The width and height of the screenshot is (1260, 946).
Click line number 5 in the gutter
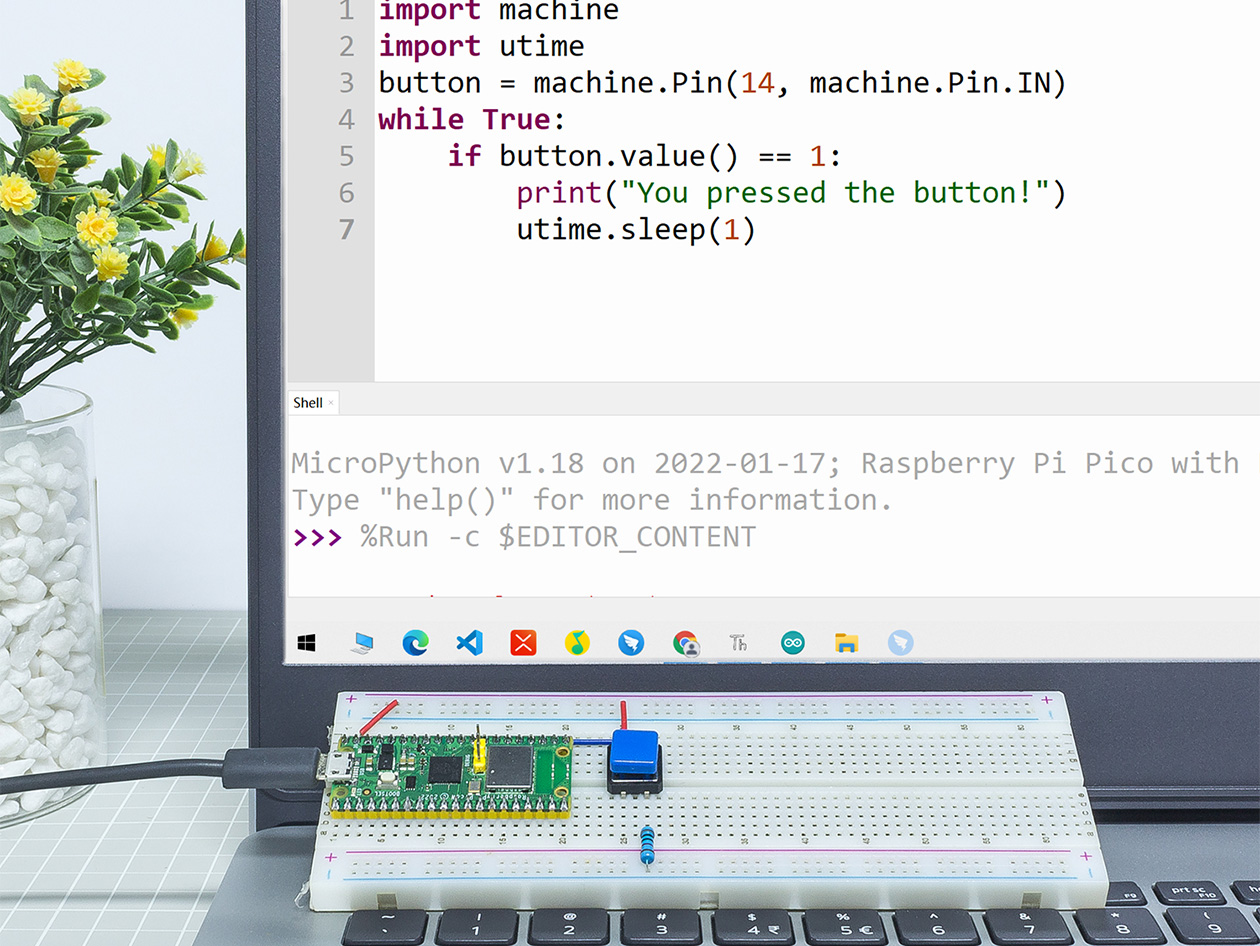click(346, 156)
